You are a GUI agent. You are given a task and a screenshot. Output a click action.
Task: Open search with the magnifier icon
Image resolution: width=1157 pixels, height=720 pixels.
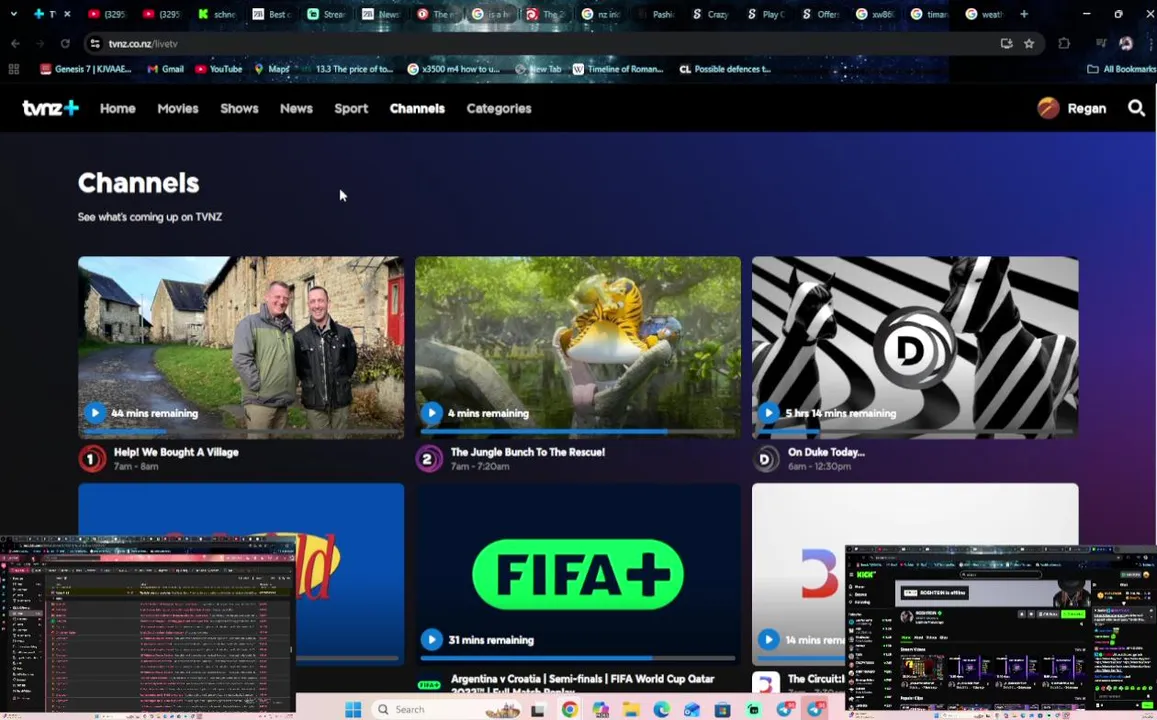click(x=1136, y=108)
